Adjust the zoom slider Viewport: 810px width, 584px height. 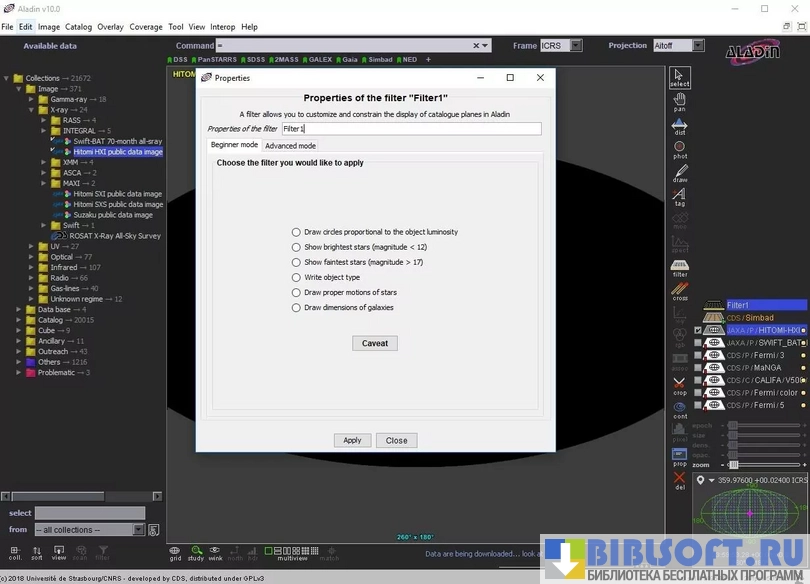click(x=733, y=464)
